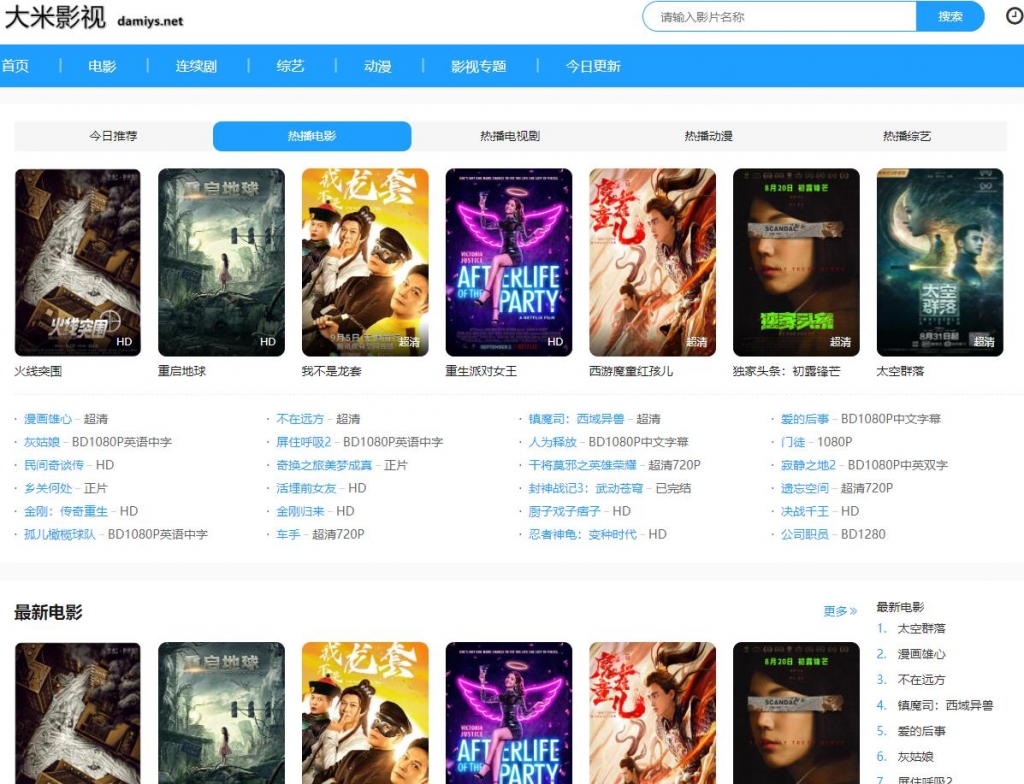
Task: Open the 不在远方 link in hot movies list
Action: 300,419
